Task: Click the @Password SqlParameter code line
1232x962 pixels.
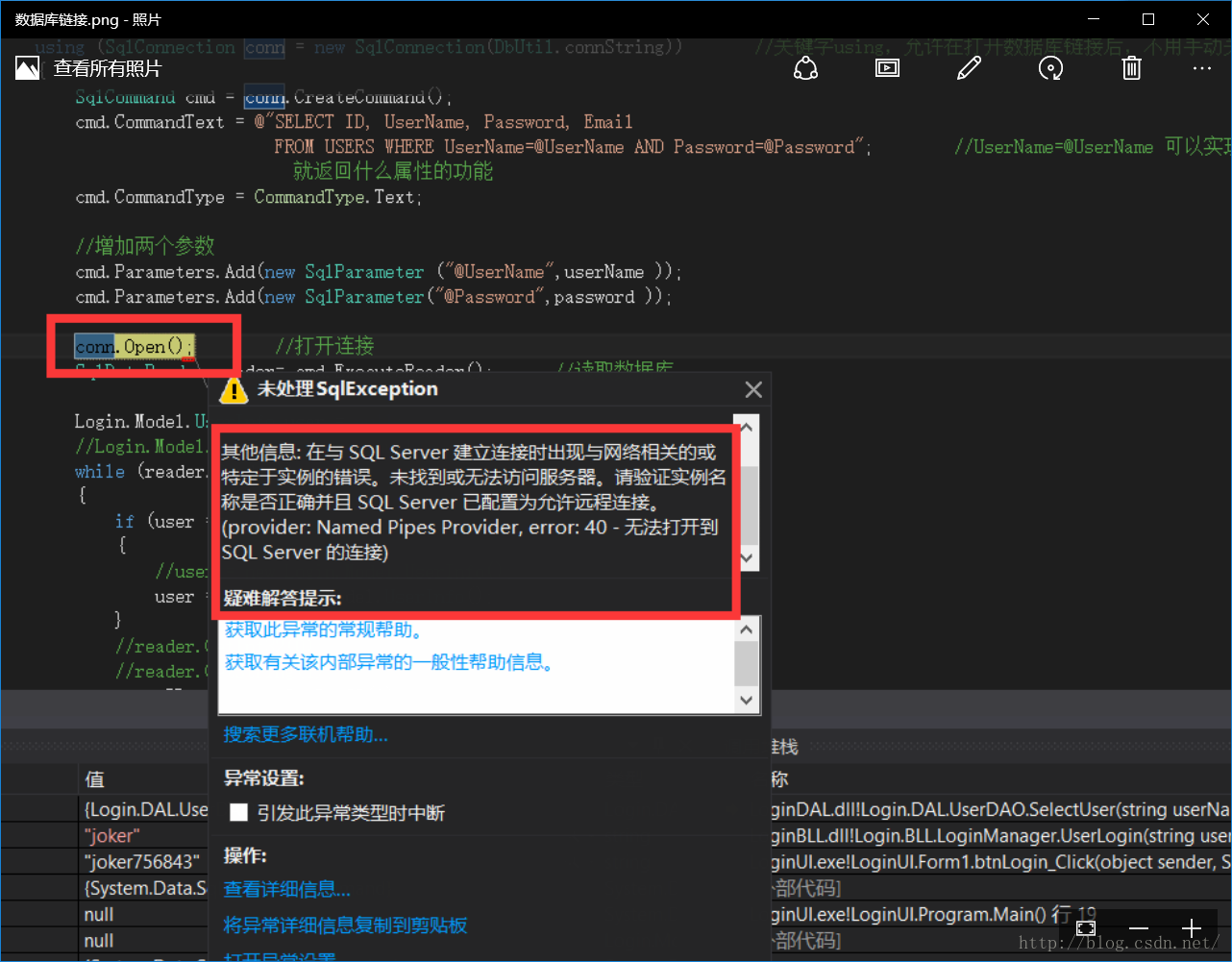Action: 374,297
